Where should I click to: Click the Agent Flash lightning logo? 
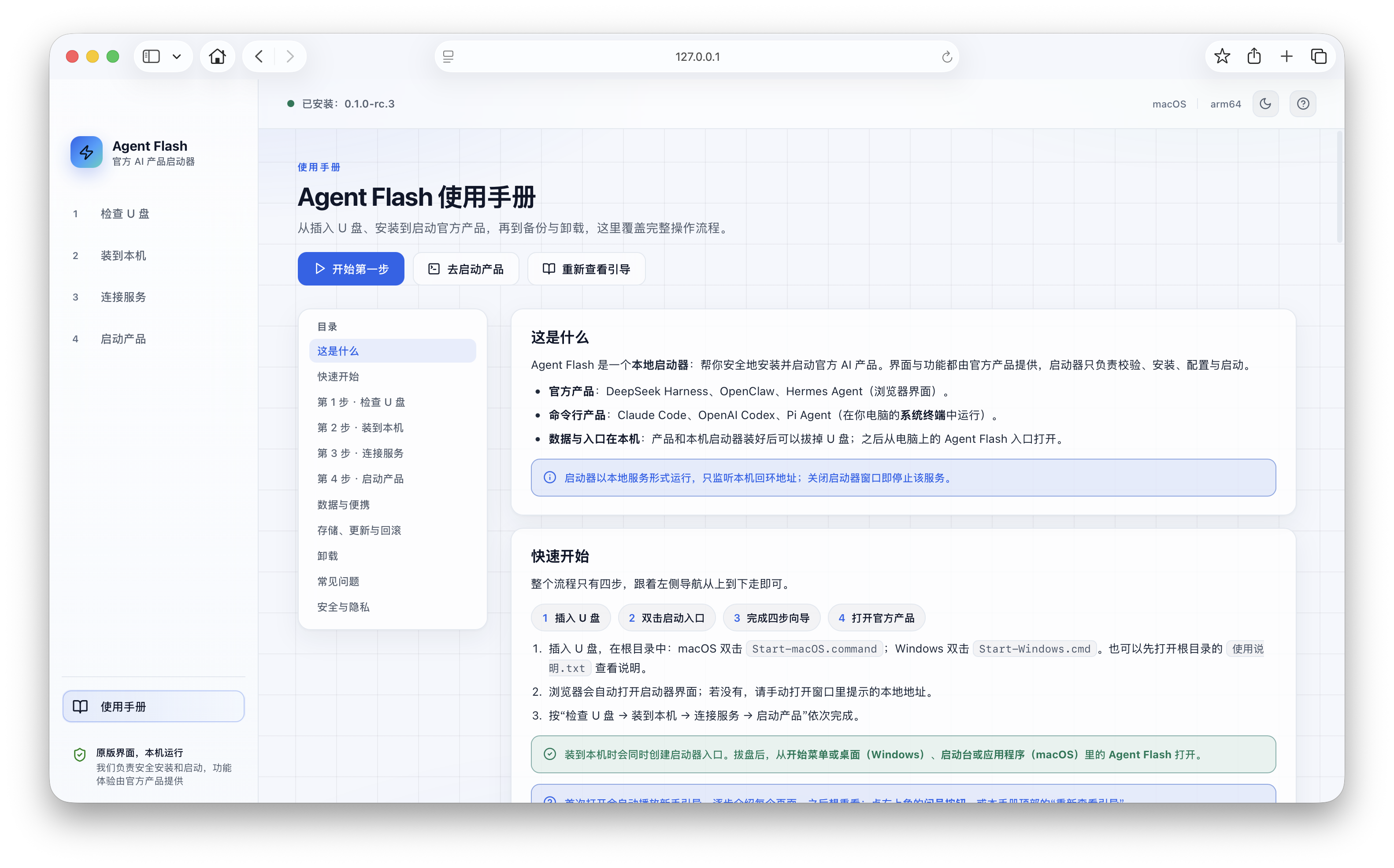click(87, 152)
